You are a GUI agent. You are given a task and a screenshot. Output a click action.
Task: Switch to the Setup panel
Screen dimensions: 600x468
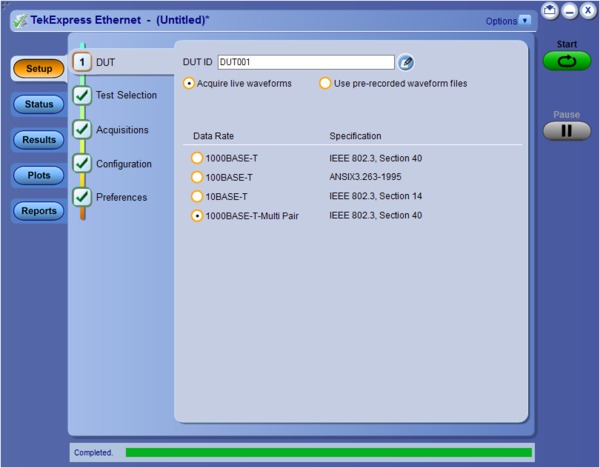39,68
